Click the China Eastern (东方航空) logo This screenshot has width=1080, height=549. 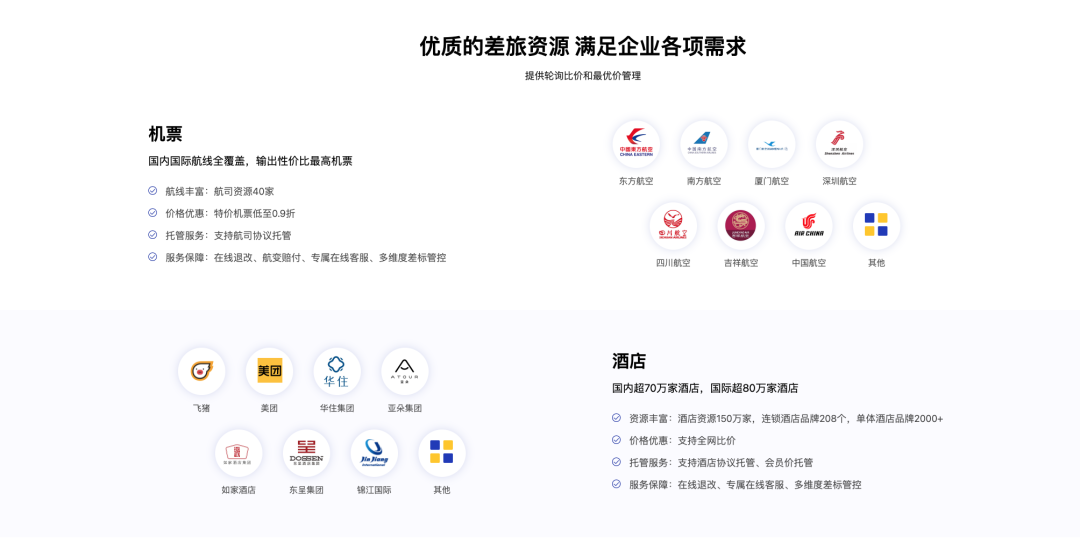[636, 144]
